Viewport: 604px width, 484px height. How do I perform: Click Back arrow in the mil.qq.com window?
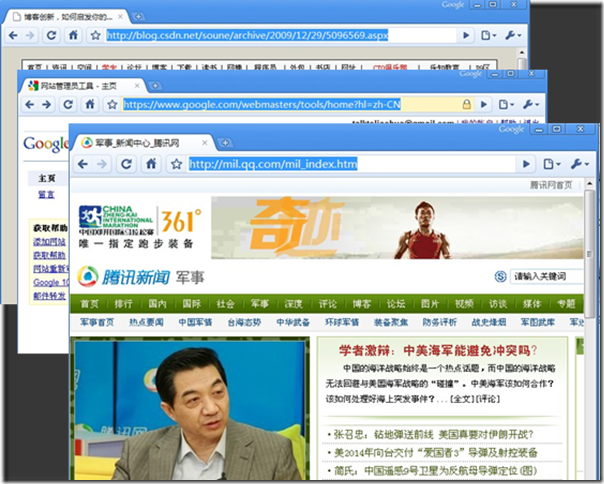point(83,164)
